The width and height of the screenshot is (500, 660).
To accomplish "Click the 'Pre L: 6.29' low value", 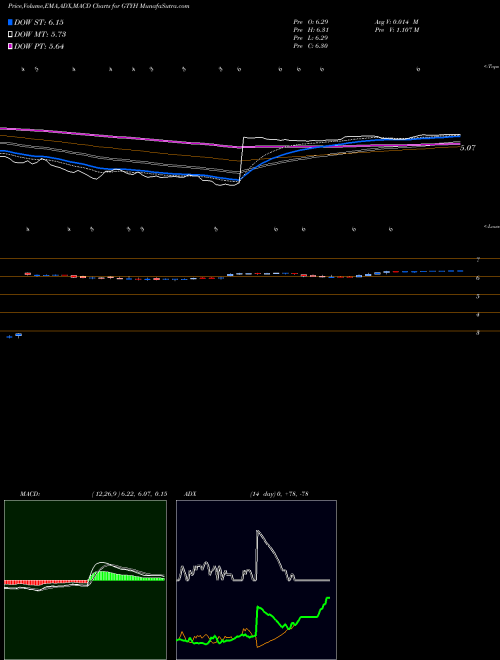I will [311, 38].
